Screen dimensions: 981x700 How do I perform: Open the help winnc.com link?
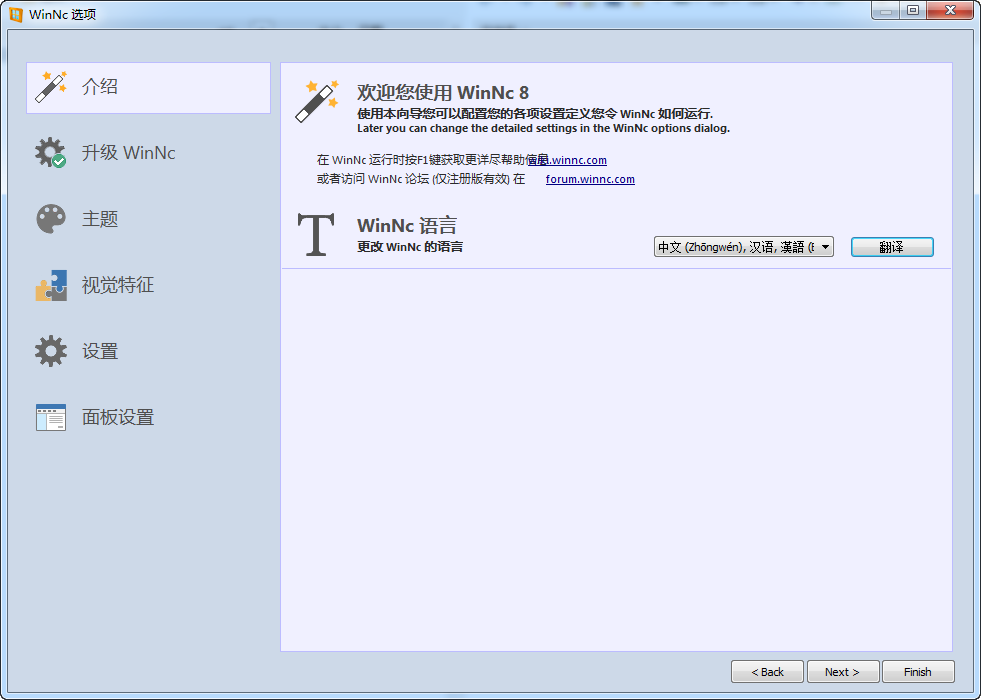[x=570, y=160]
